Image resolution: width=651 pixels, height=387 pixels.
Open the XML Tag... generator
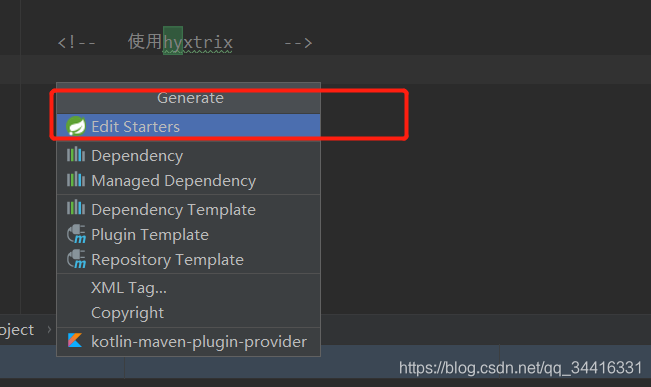coord(188,287)
